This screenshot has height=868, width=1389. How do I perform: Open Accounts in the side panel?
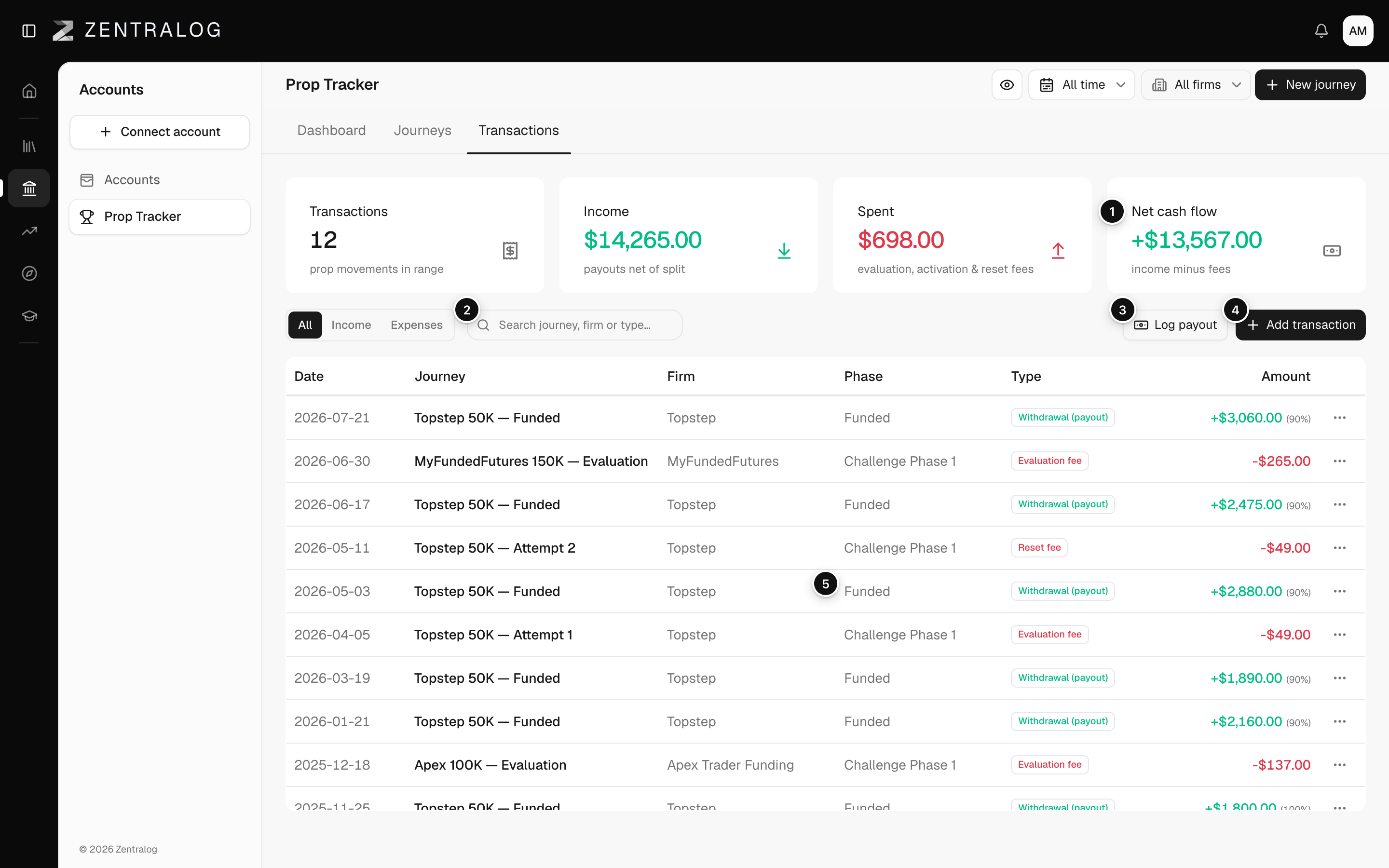160,180
